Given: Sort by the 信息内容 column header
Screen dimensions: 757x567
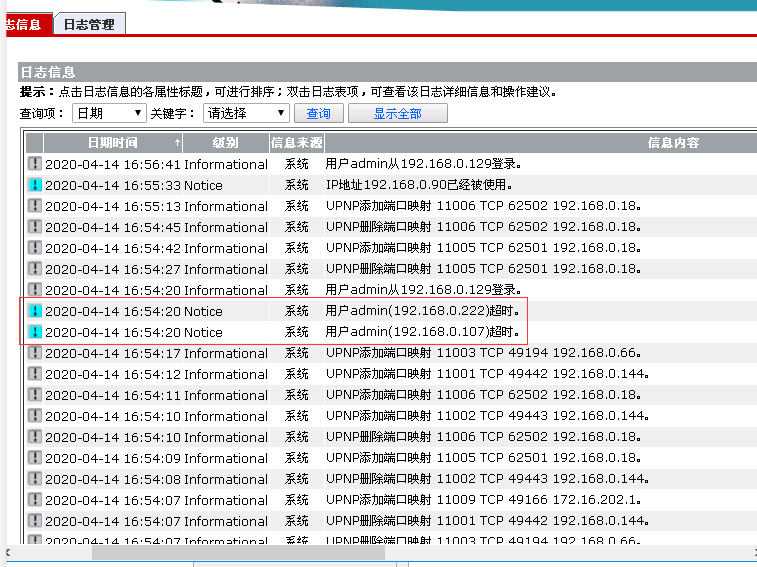Looking at the screenshot, I should (x=541, y=142).
